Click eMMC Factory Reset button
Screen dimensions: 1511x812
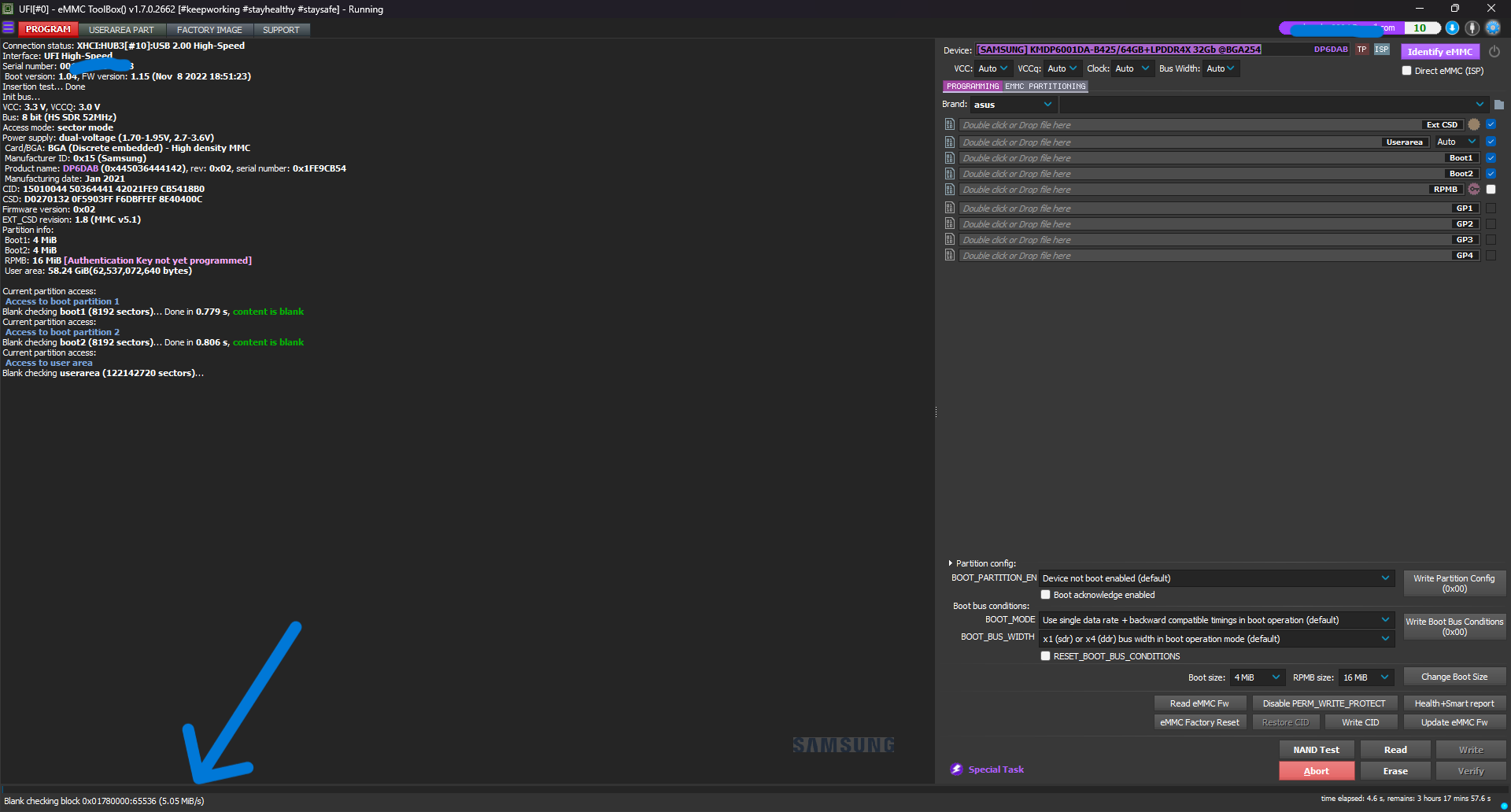click(x=1199, y=722)
